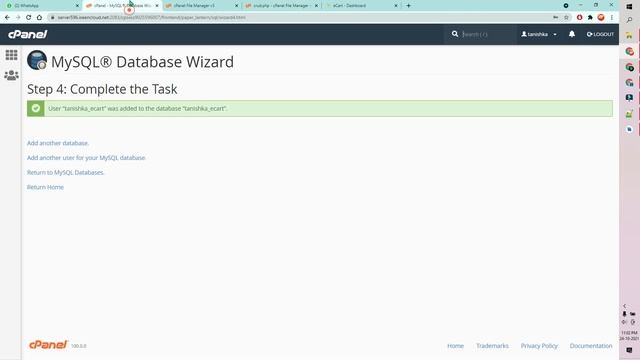This screenshot has width=640, height=360.
Task: Bookmark this page with the star icon
Action: [566, 18]
